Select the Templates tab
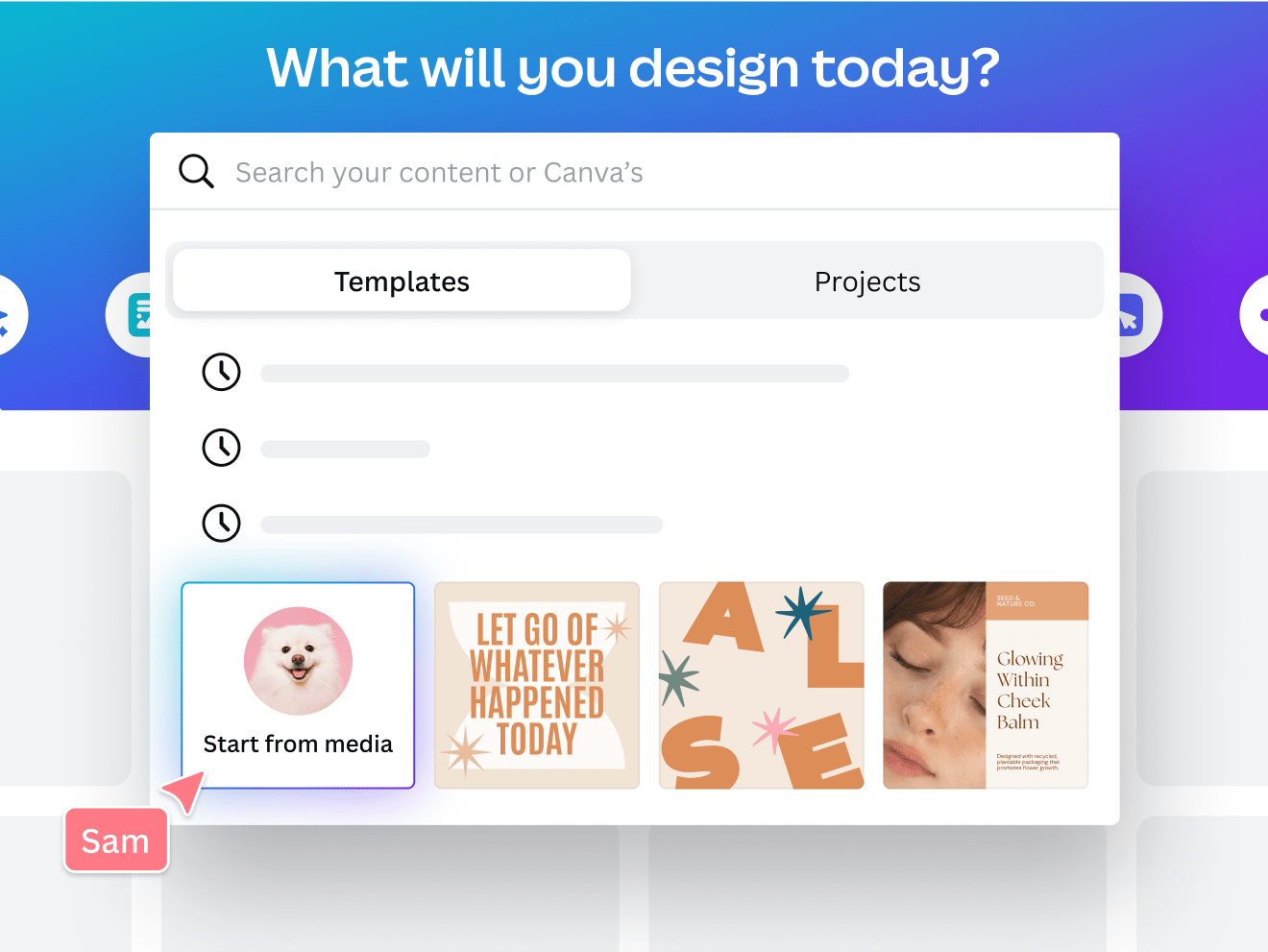This screenshot has height=952, width=1268. pos(402,281)
